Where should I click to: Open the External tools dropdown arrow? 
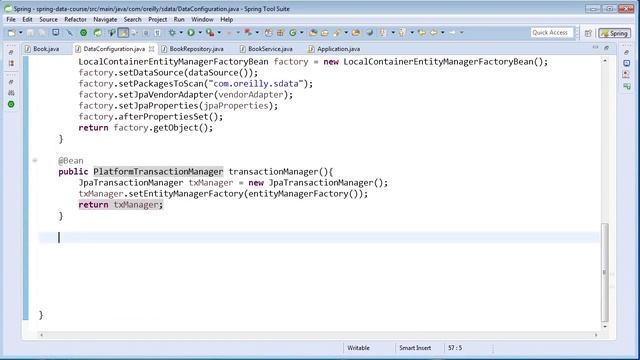pyautogui.click(x=219, y=33)
